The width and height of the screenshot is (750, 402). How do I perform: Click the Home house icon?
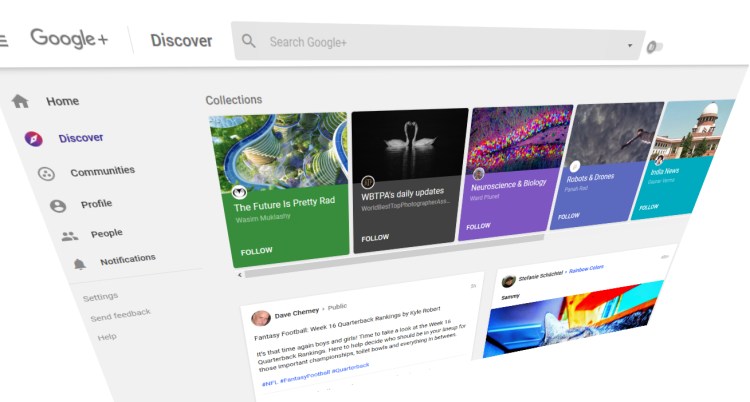click(20, 101)
